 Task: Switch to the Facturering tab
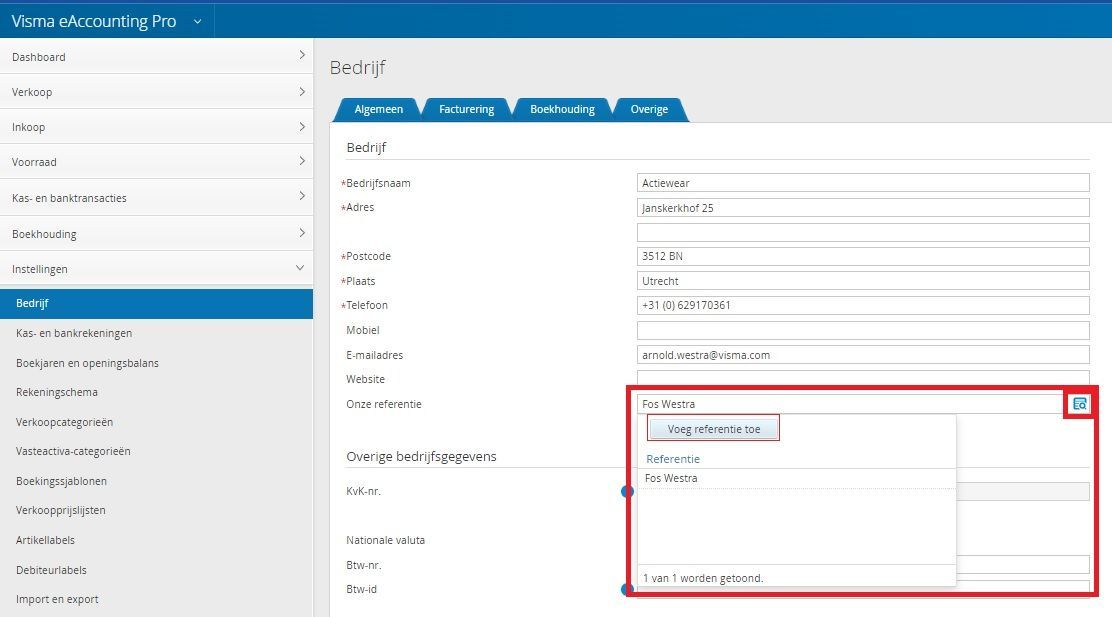pos(466,109)
